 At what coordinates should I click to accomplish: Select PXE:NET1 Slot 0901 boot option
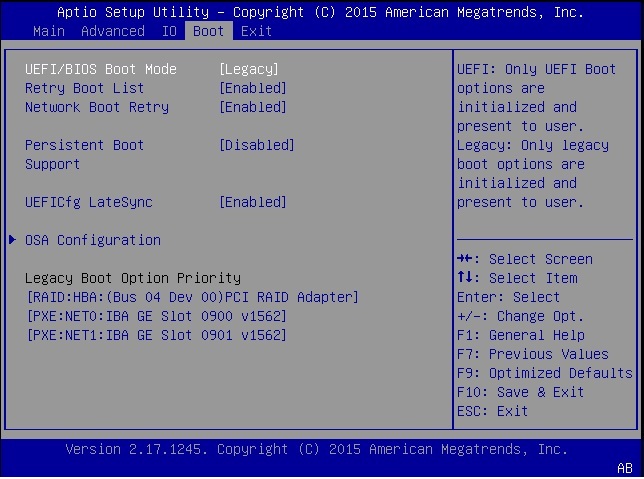click(x=156, y=335)
